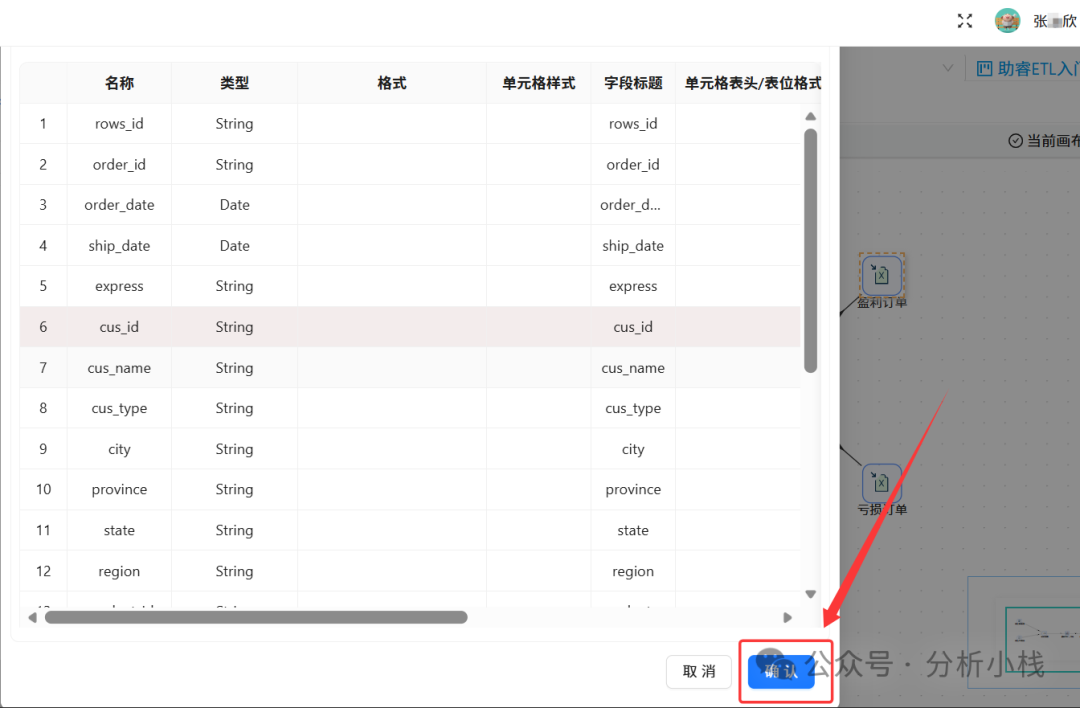Click row number 6
Viewport: 1080px width, 708px height.
pyautogui.click(x=43, y=327)
